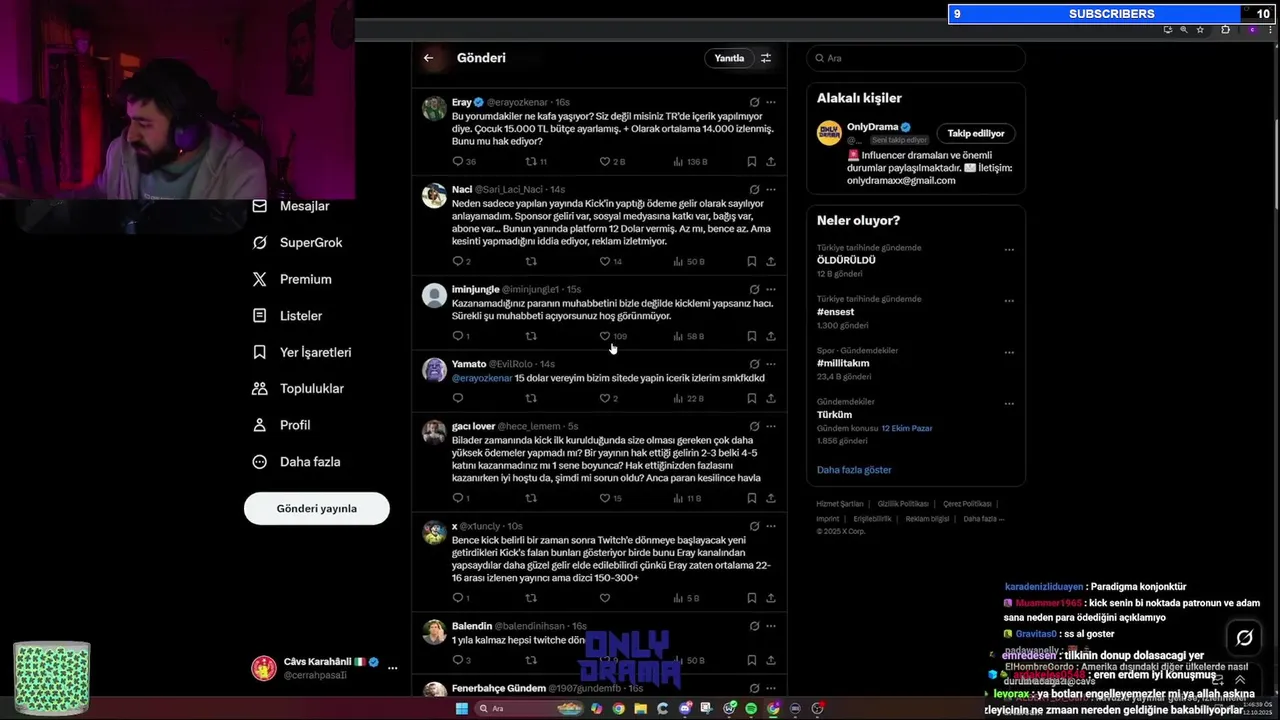The image size is (1280, 720).
Task: Bookmark iminjungle's post
Action: coord(751,336)
